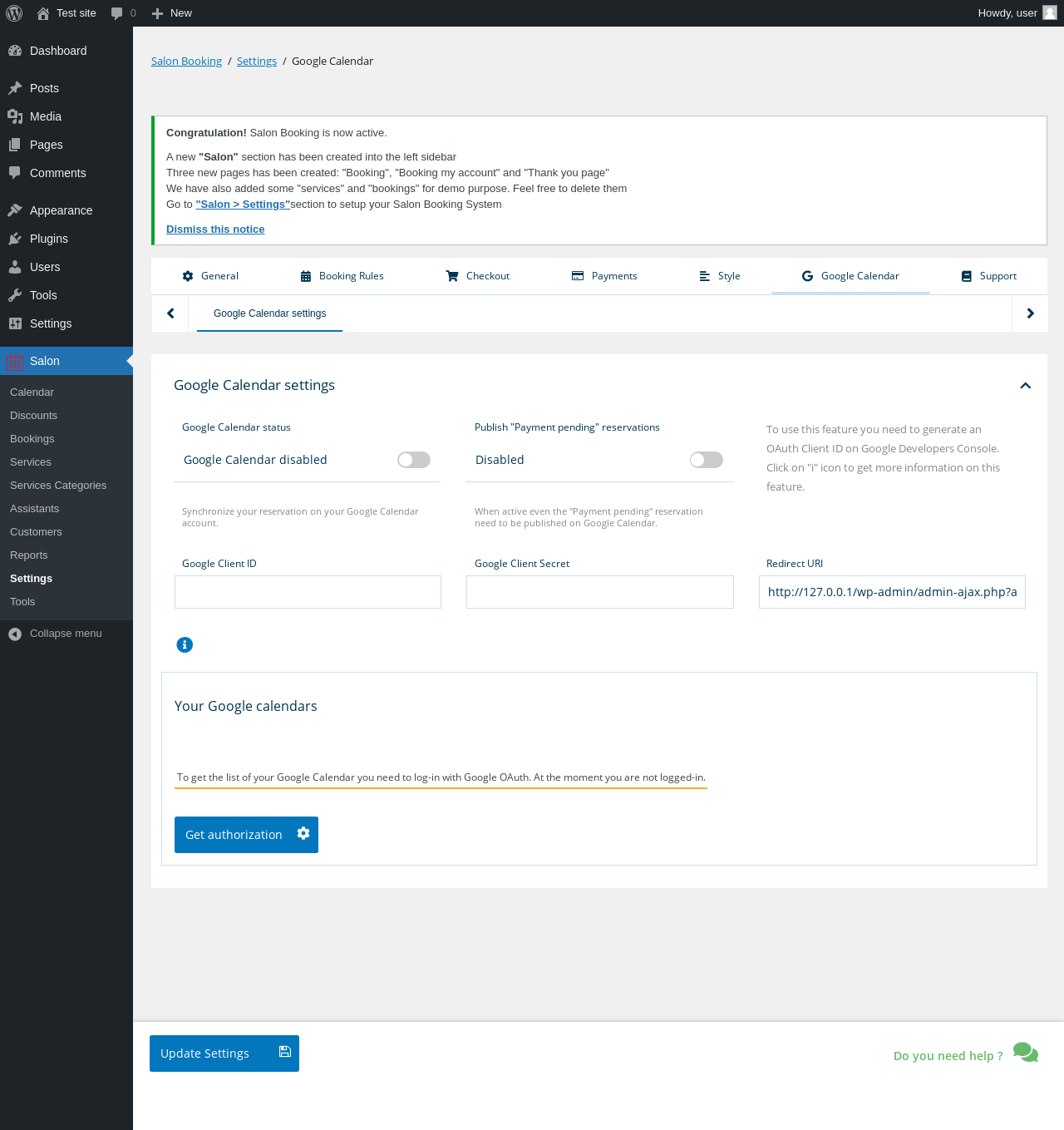This screenshot has width=1064, height=1130.
Task: Click the Pages icon in sidebar
Action: (x=15, y=145)
